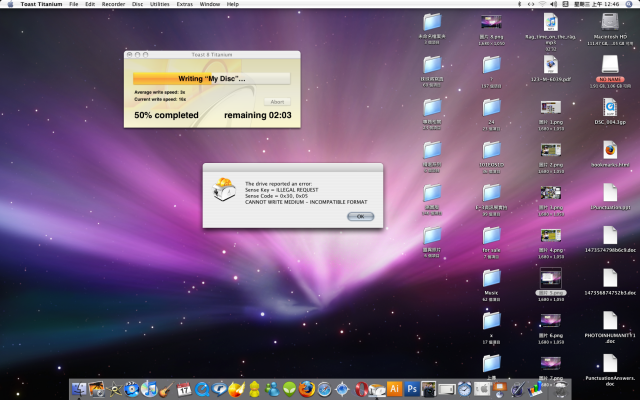
Task: Click OK in the drive error dialog
Action: click(360, 216)
